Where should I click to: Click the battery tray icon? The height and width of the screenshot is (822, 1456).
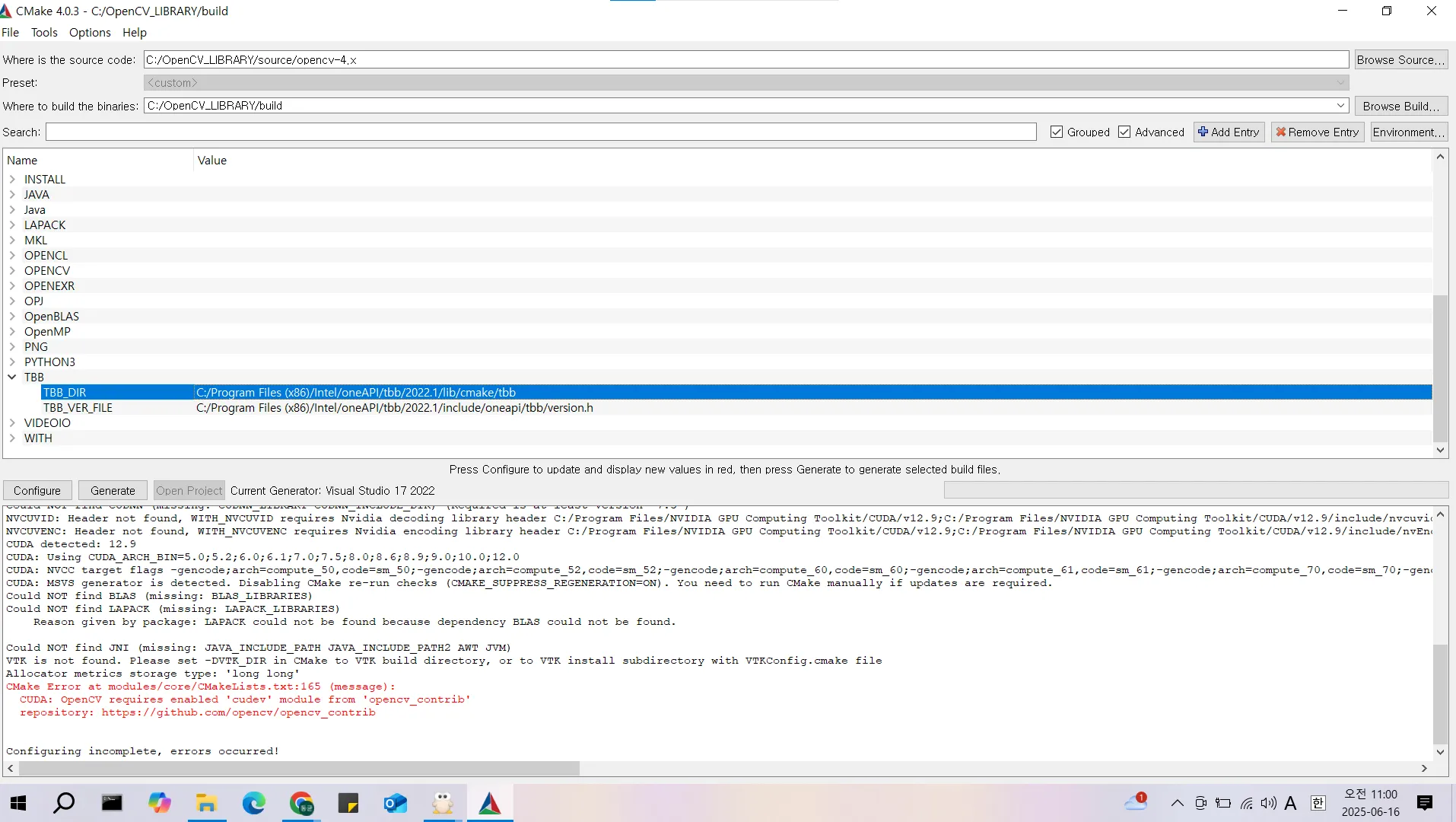pos(1223,803)
